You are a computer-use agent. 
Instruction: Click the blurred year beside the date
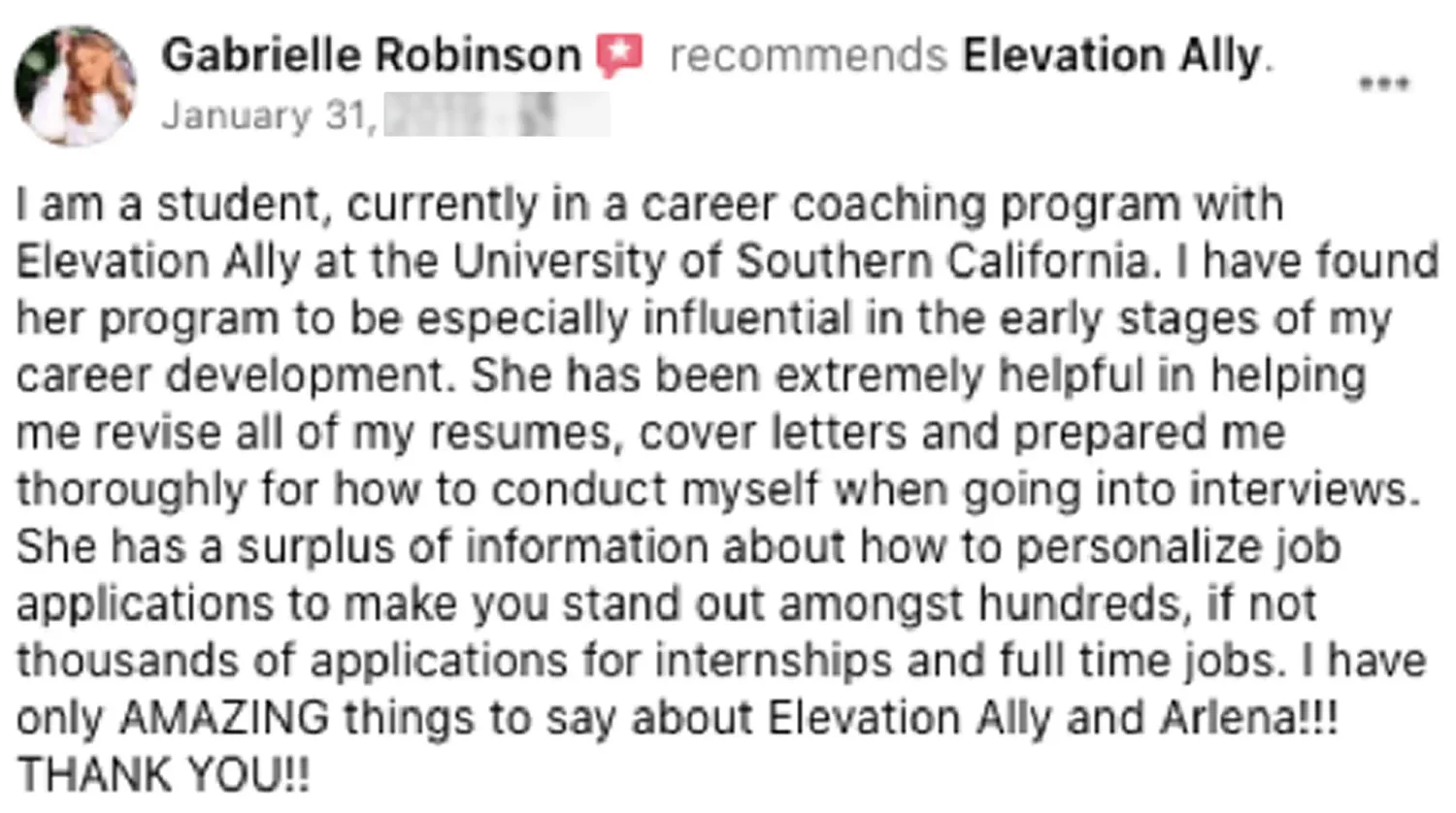tap(497, 114)
